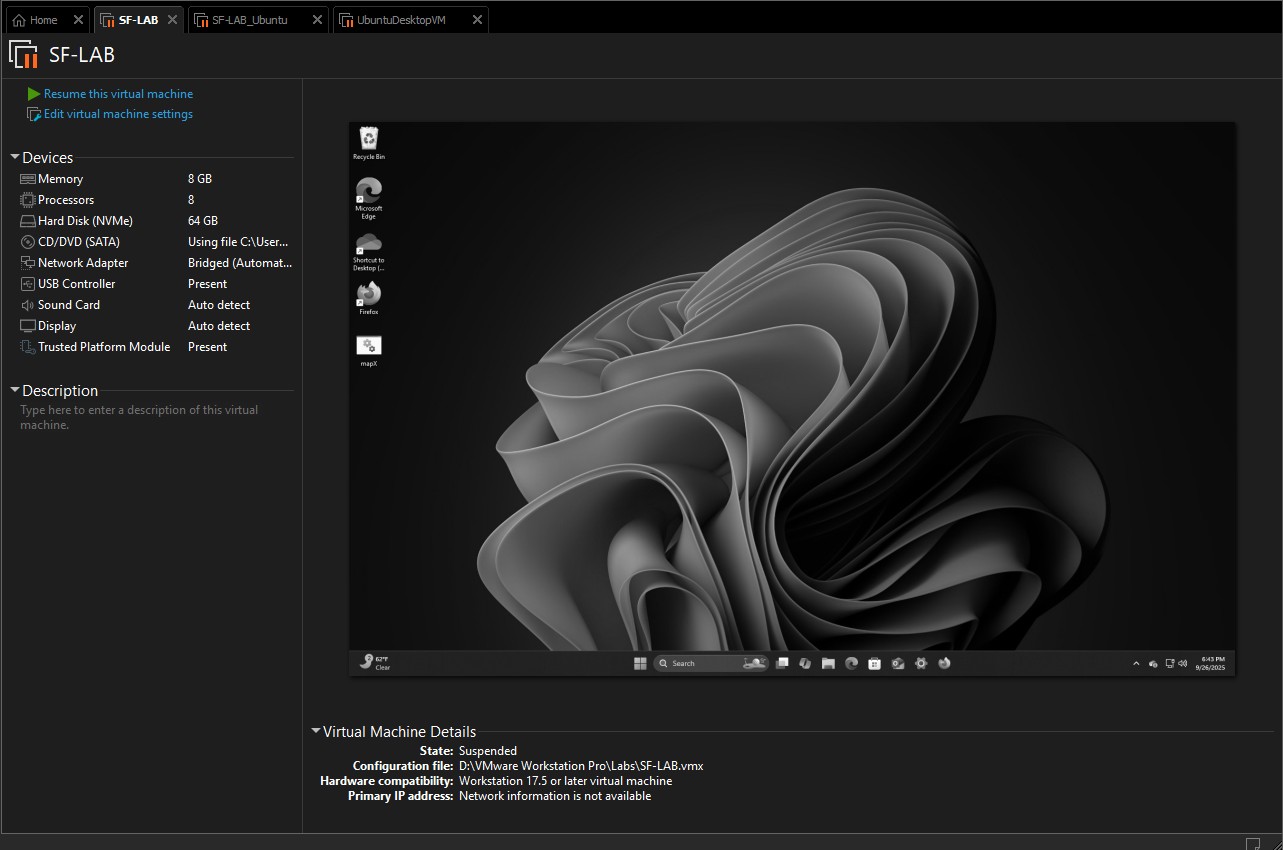1283x850 pixels.
Task: Select the Display monitor icon
Action: coord(28,326)
